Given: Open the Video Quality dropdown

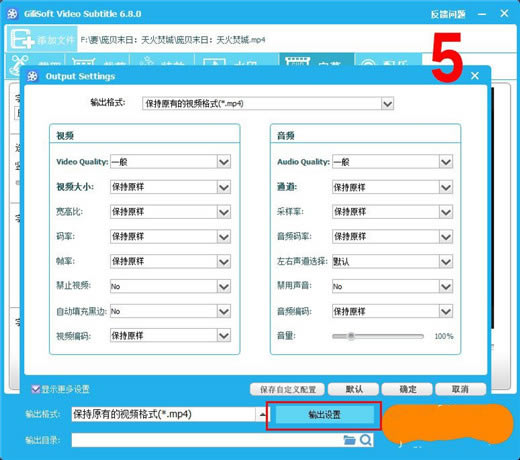Looking at the screenshot, I should [x=224, y=162].
